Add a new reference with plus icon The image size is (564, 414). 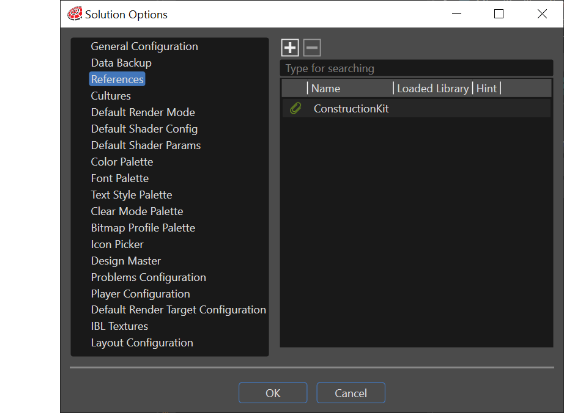point(290,47)
